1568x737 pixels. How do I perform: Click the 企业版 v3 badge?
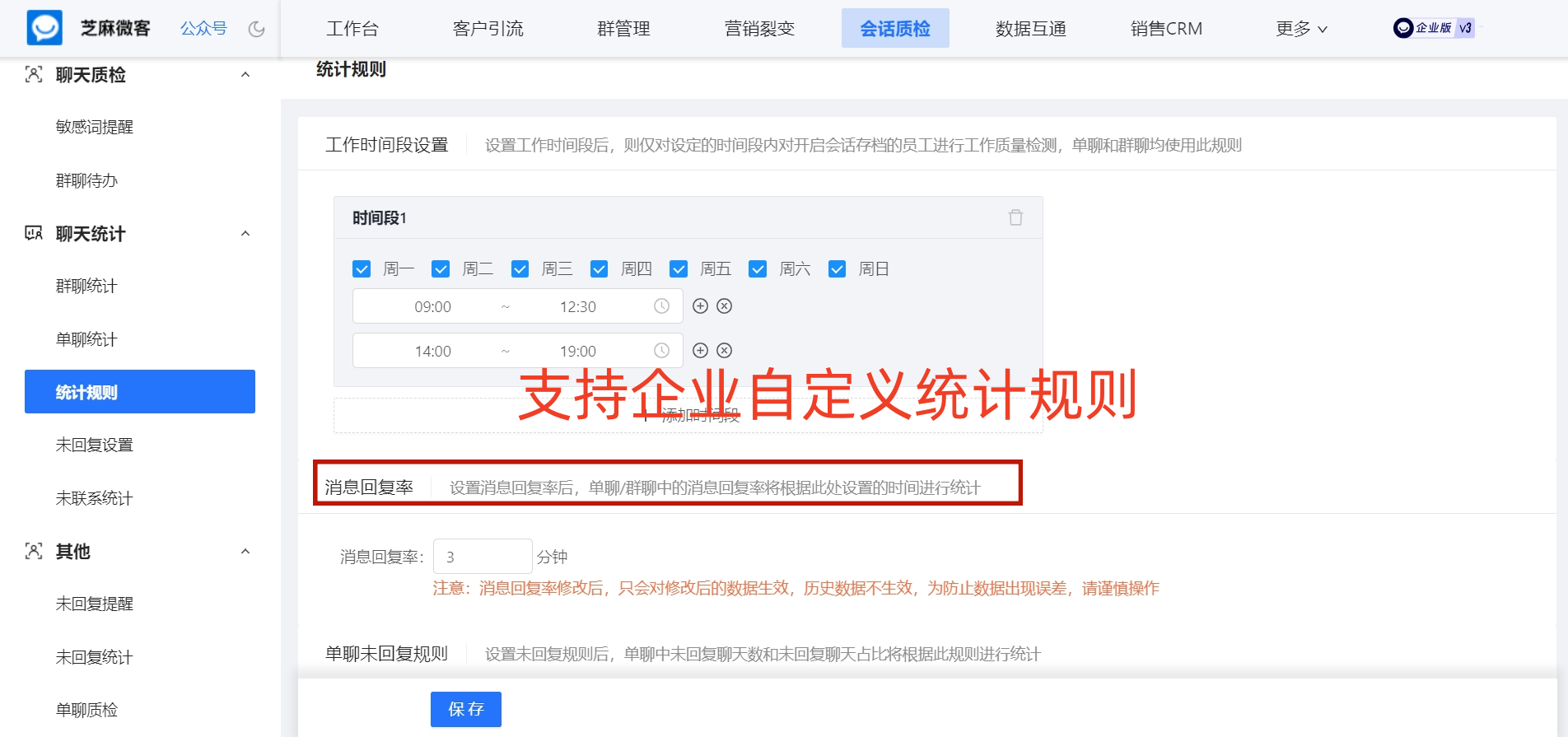coord(1434,28)
